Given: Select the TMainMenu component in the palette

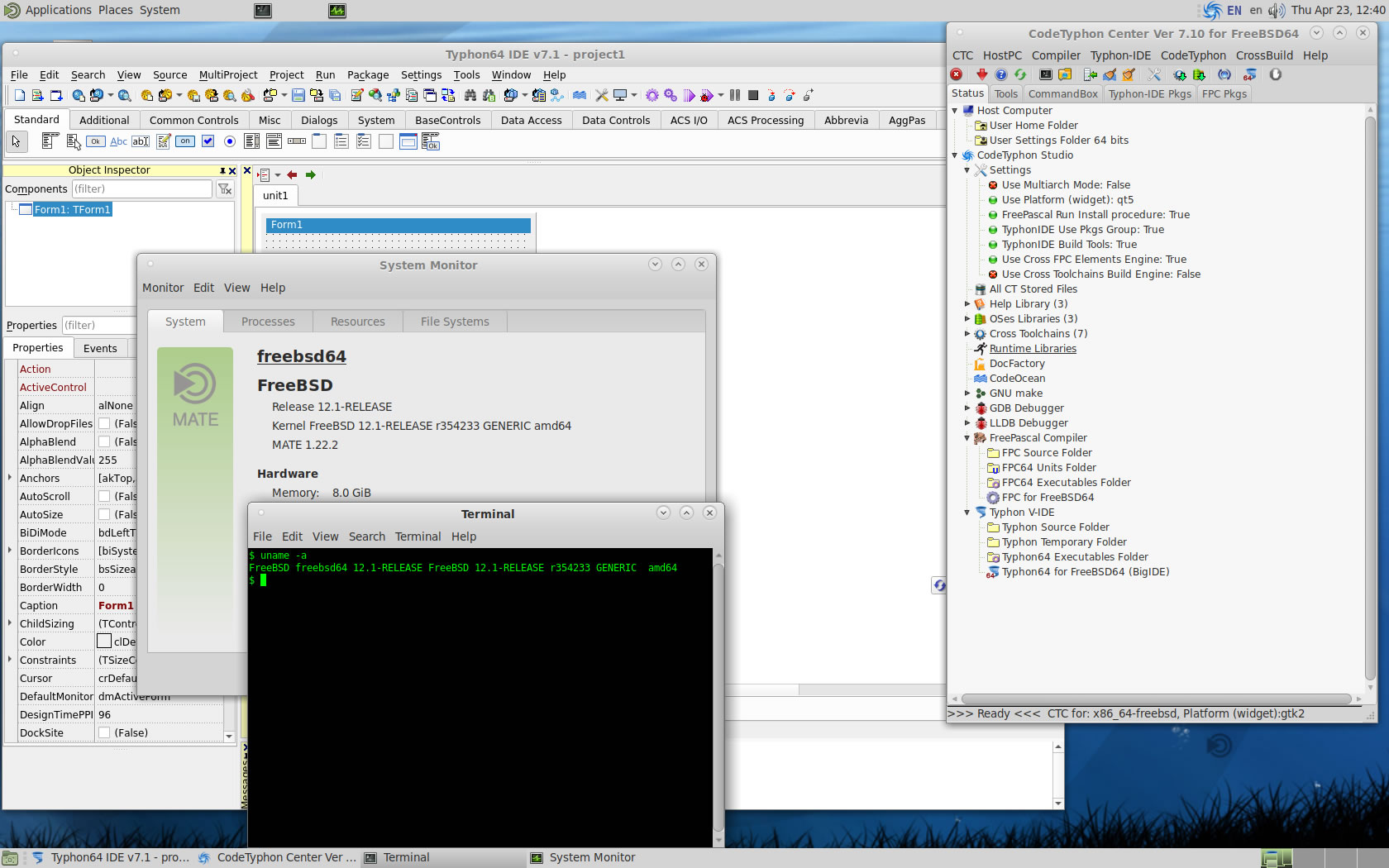Looking at the screenshot, I should point(50,141).
